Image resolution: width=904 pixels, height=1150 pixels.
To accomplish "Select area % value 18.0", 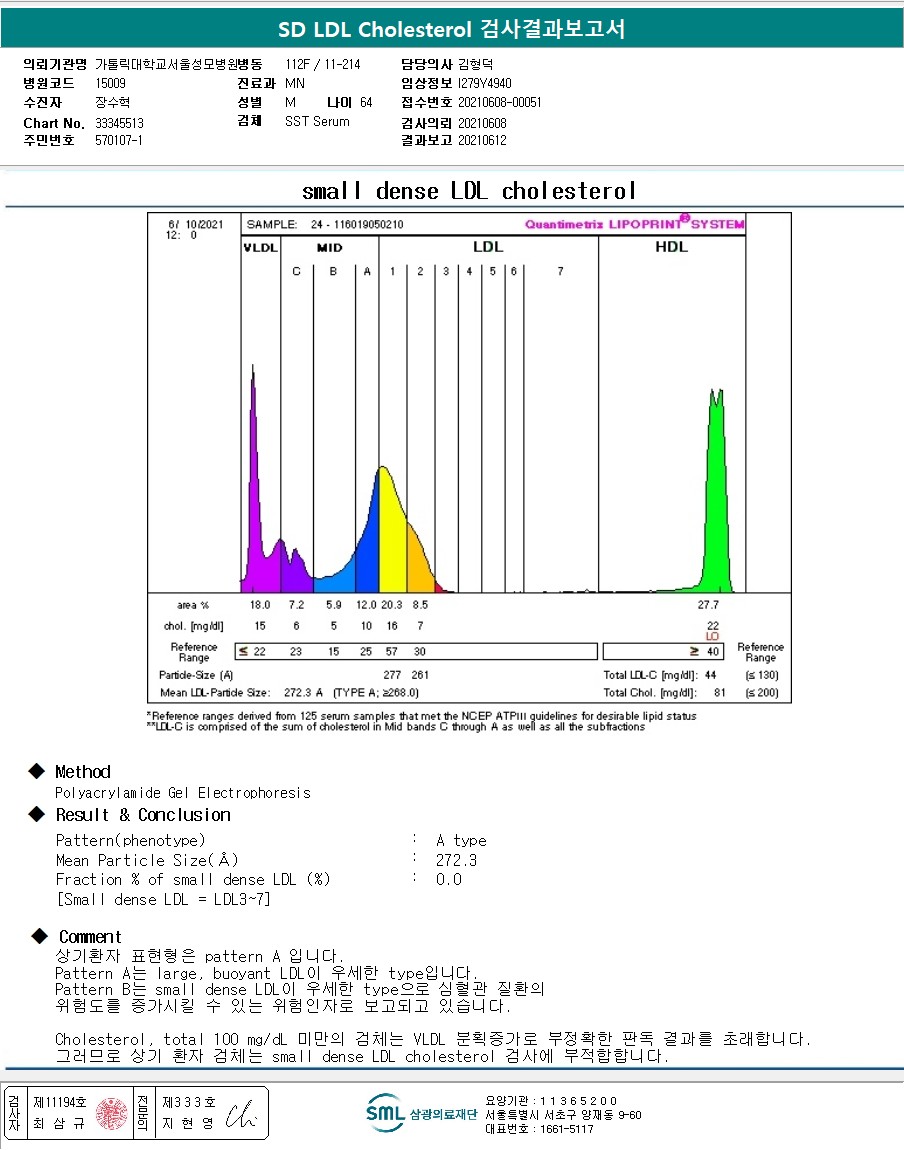I will (x=260, y=605).
